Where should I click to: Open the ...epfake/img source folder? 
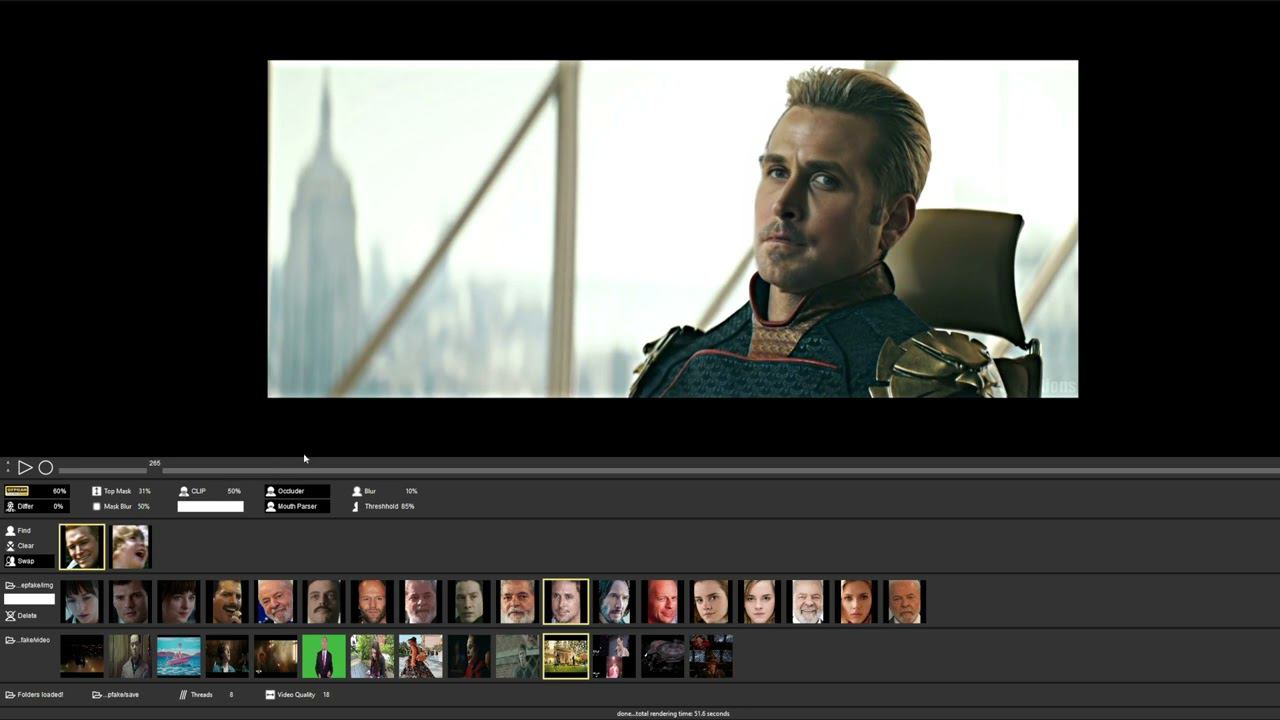tap(29, 585)
